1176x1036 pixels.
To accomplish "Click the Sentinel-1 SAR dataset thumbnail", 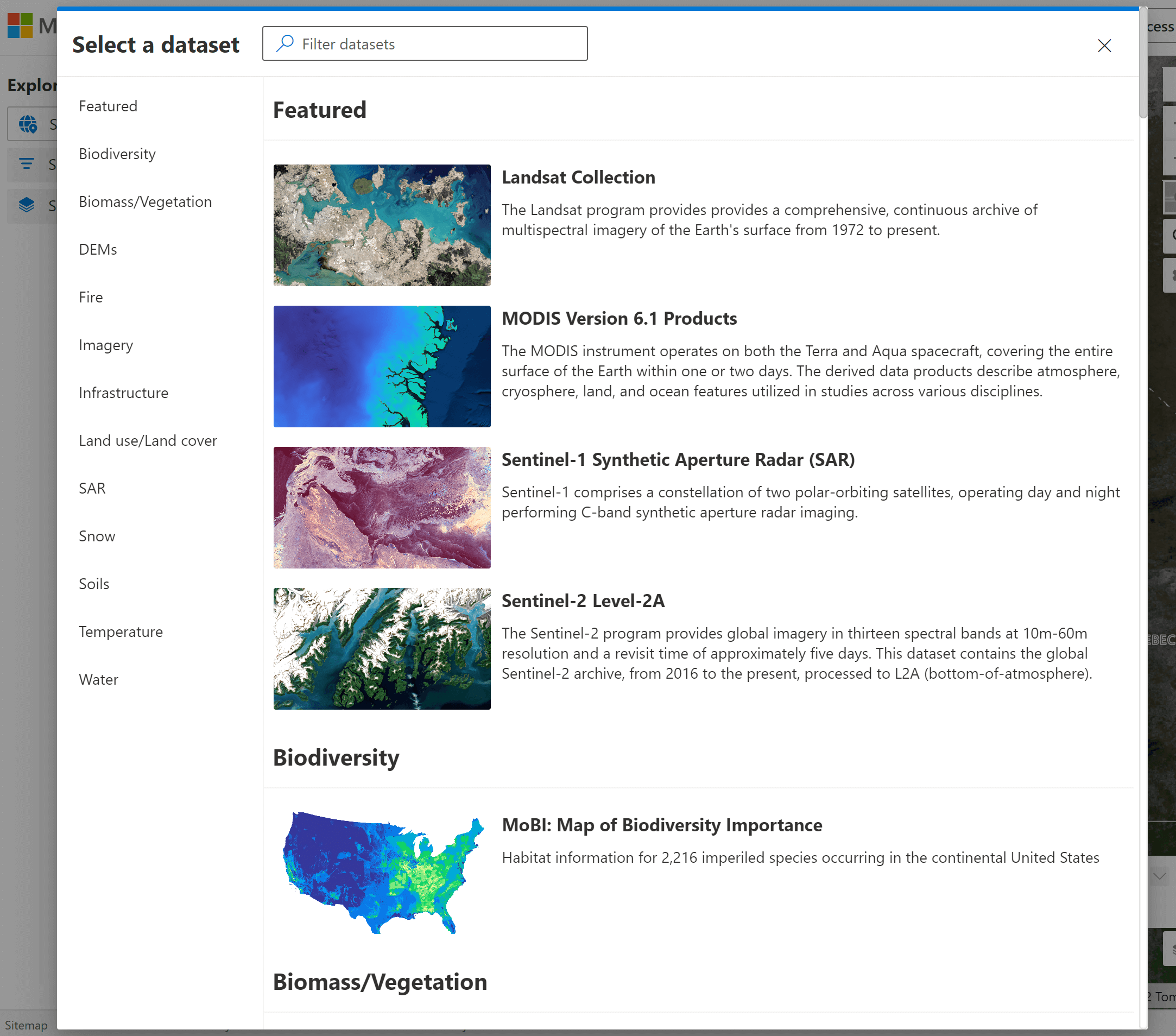I will point(382,507).
